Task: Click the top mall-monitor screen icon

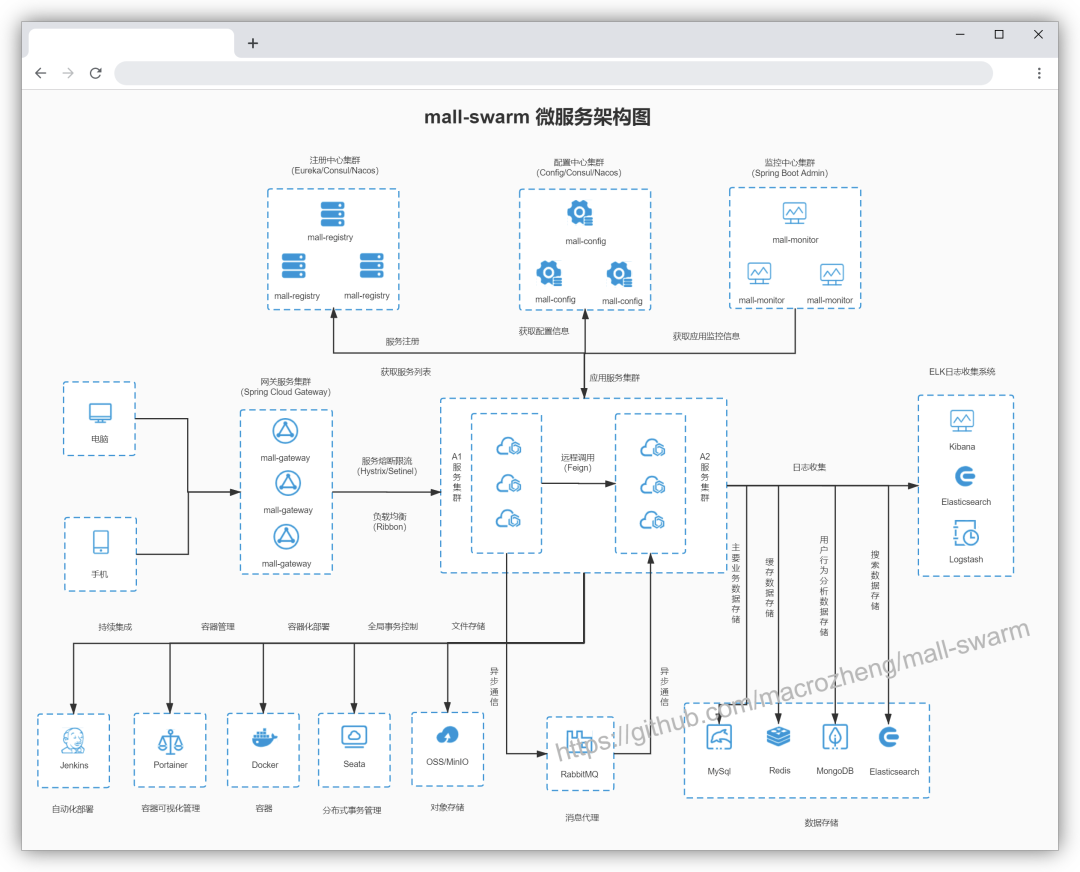Action: pos(794,213)
